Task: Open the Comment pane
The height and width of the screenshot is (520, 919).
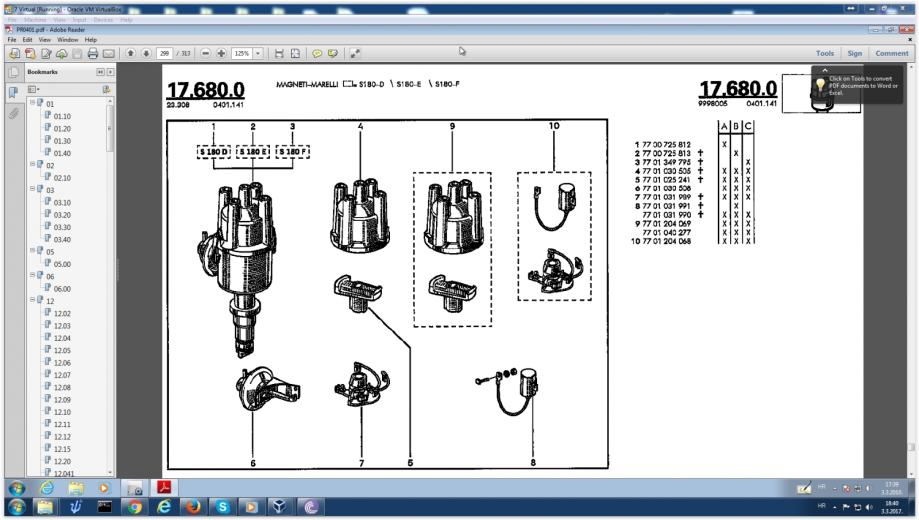Action: pyautogui.click(x=891, y=53)
